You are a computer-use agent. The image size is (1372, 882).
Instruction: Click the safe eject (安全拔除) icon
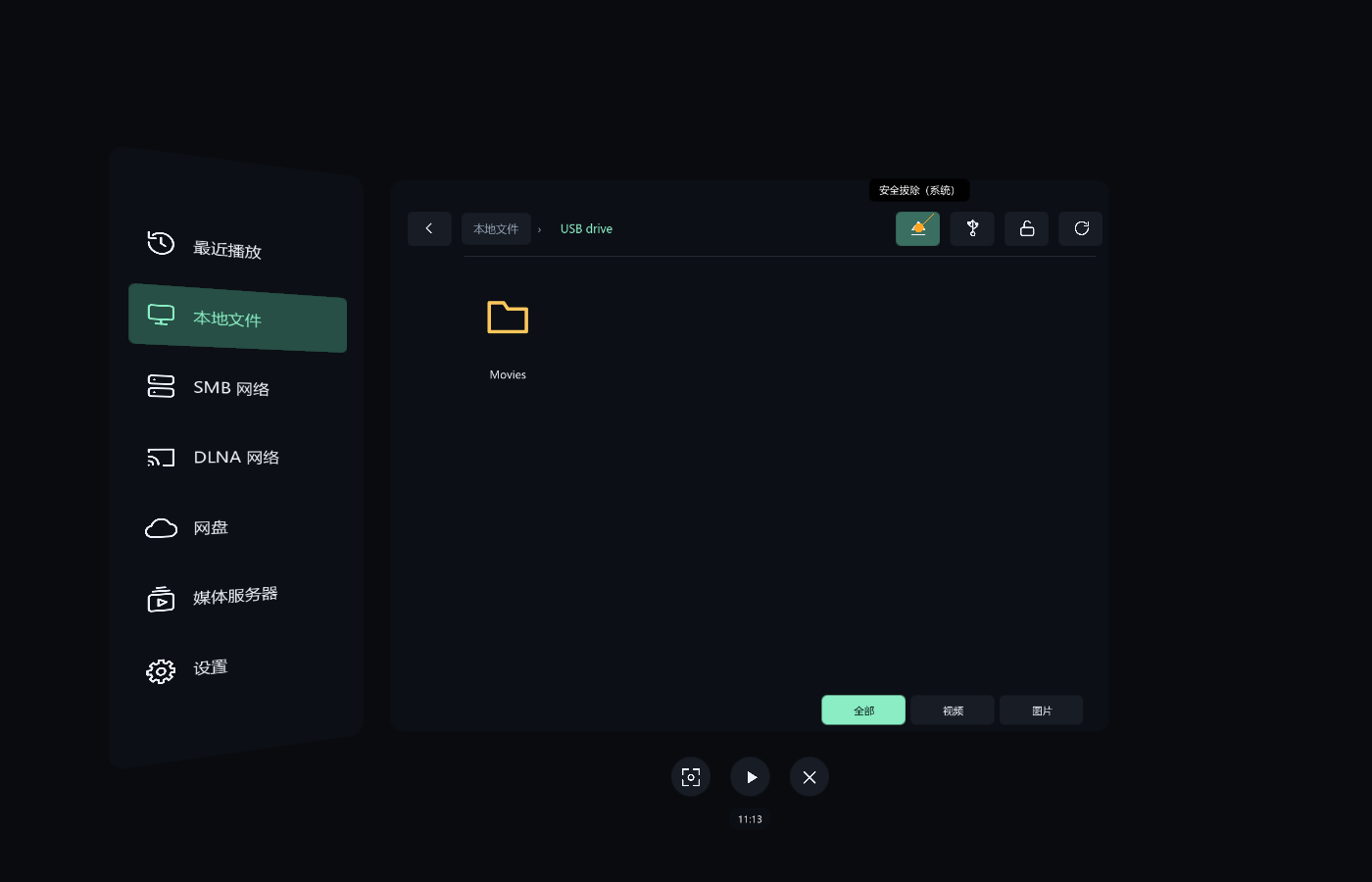pyautogui.click(x=917, y=228)
